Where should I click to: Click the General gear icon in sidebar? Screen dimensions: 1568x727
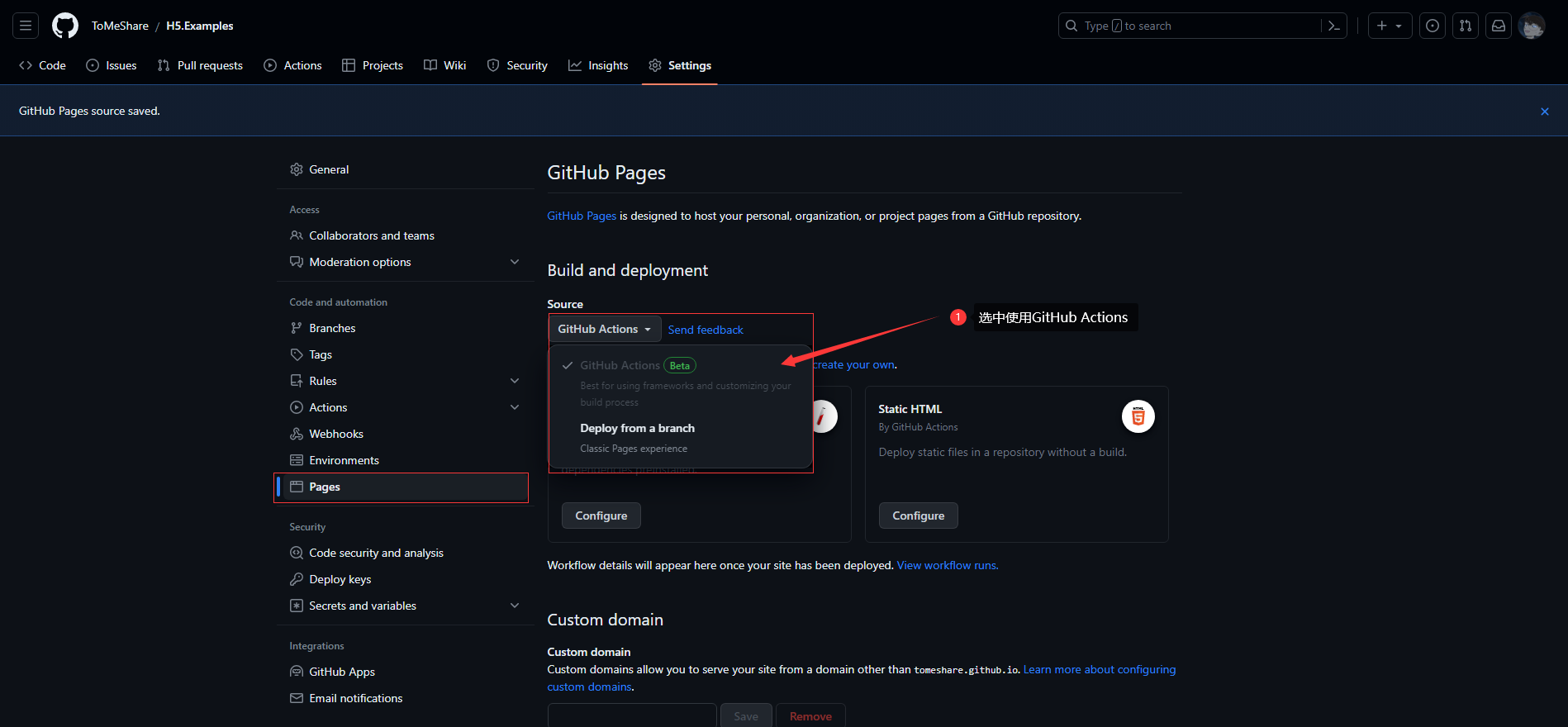[x=297, y=169]
